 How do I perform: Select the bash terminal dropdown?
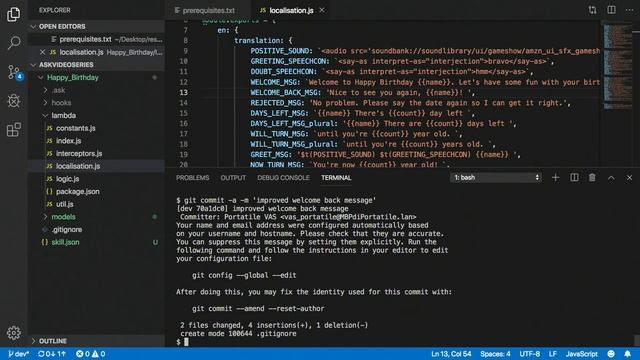coord(496,178)
